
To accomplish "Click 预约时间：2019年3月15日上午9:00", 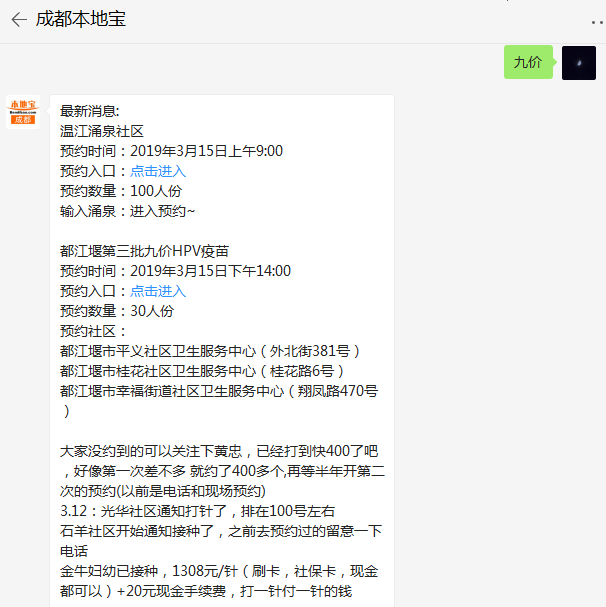I will click(x=171, y=151).
